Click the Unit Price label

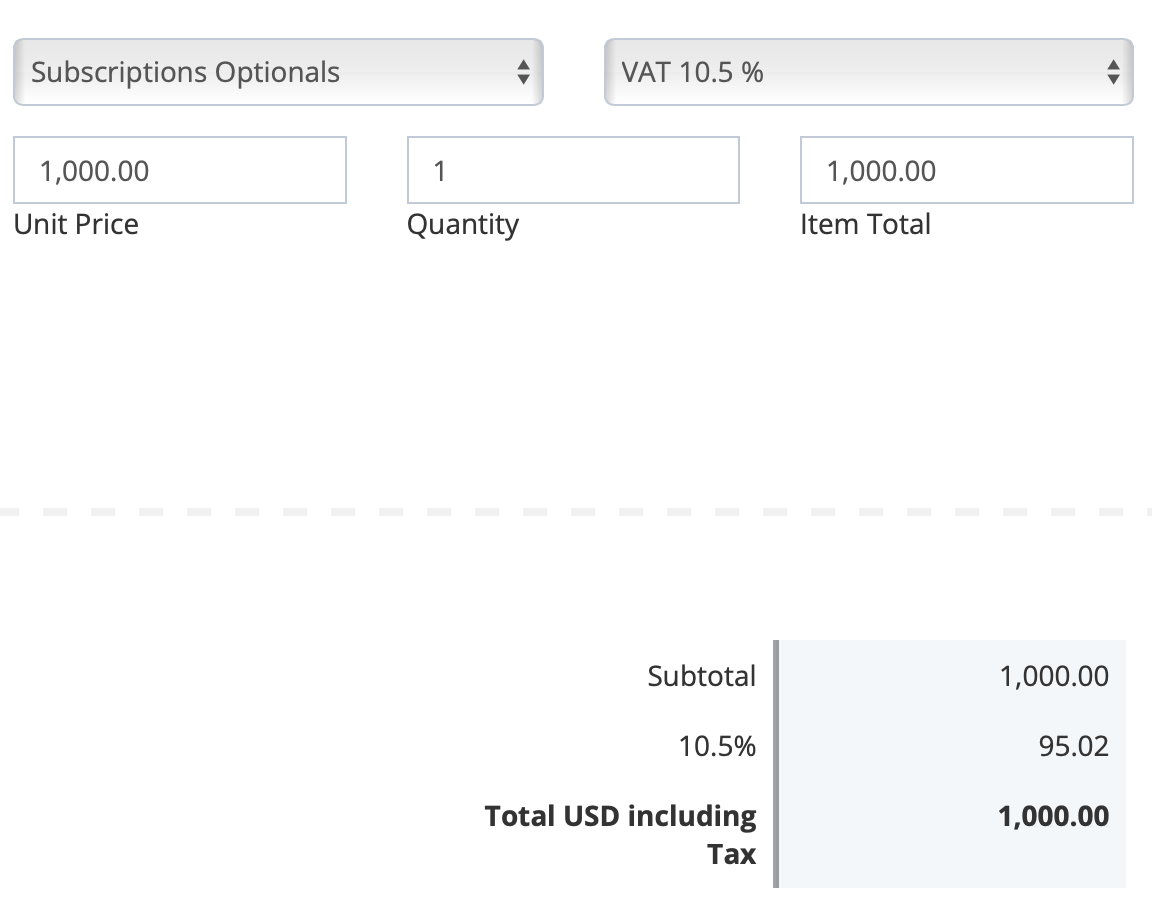pyautogui.click(x=76, y=224)
